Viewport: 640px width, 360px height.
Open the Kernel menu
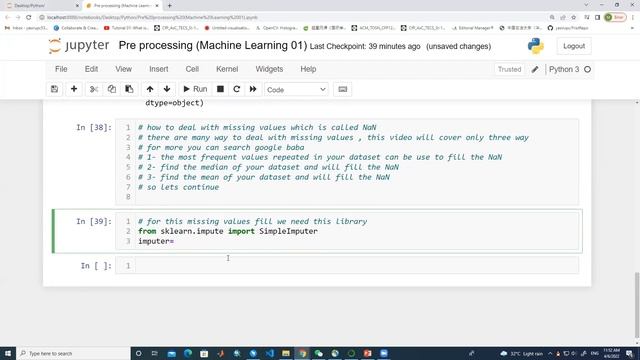coord(227,69)
